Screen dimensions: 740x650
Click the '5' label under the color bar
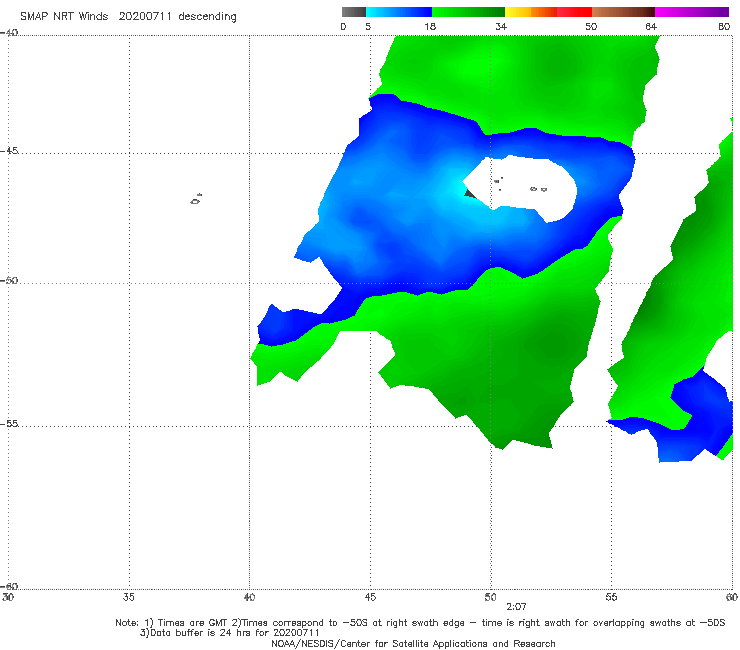coord(368,26)
